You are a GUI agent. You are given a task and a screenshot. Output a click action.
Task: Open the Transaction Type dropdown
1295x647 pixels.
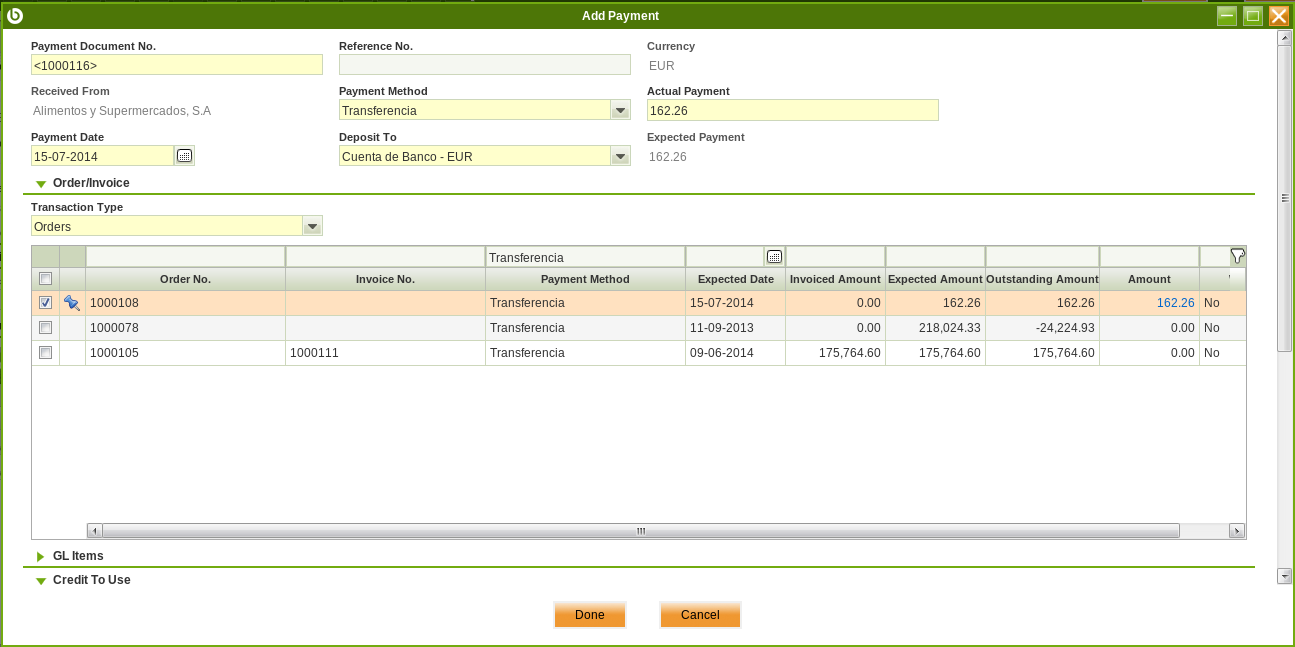312,226
